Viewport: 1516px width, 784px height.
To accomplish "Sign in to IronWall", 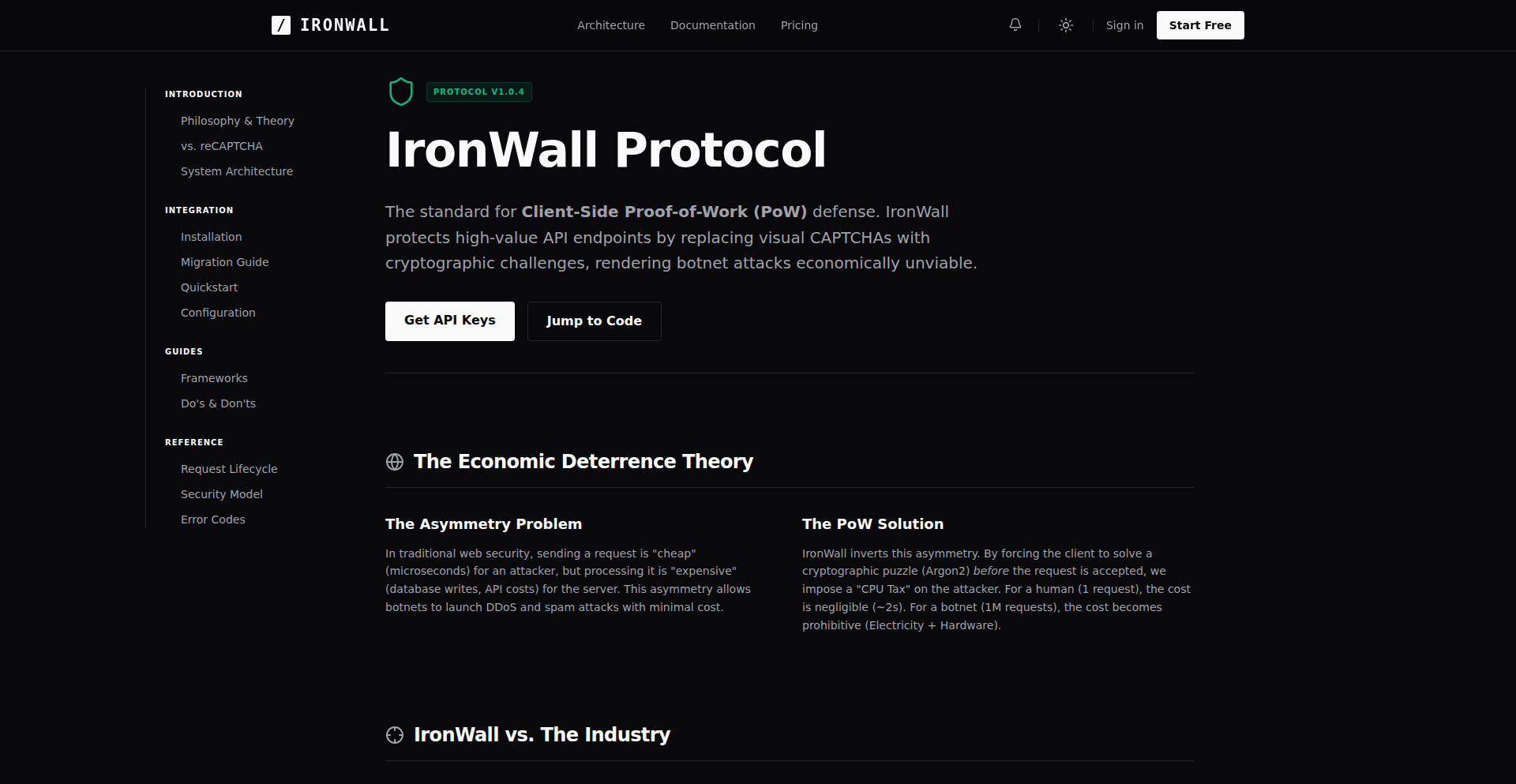I will pos(1124,24).
